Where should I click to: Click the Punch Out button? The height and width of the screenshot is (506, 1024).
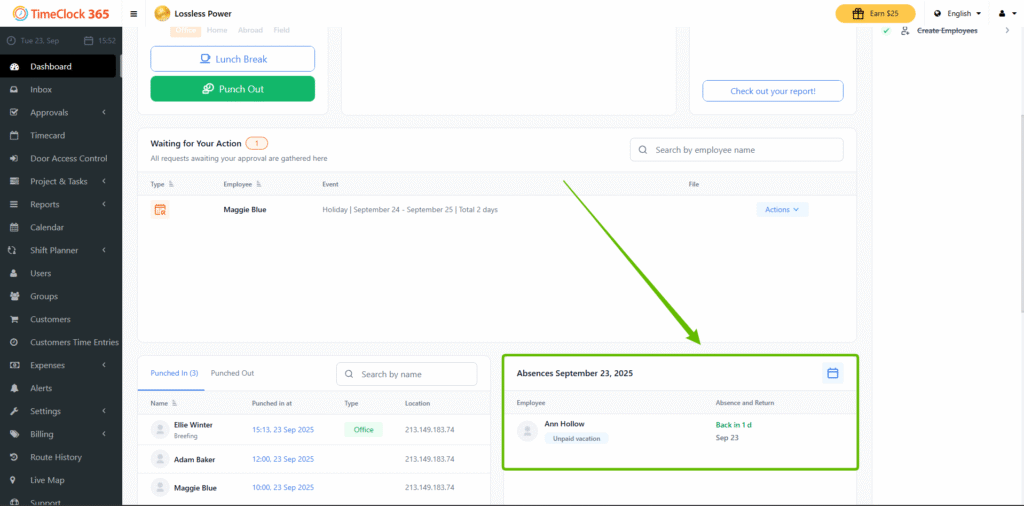232,89
